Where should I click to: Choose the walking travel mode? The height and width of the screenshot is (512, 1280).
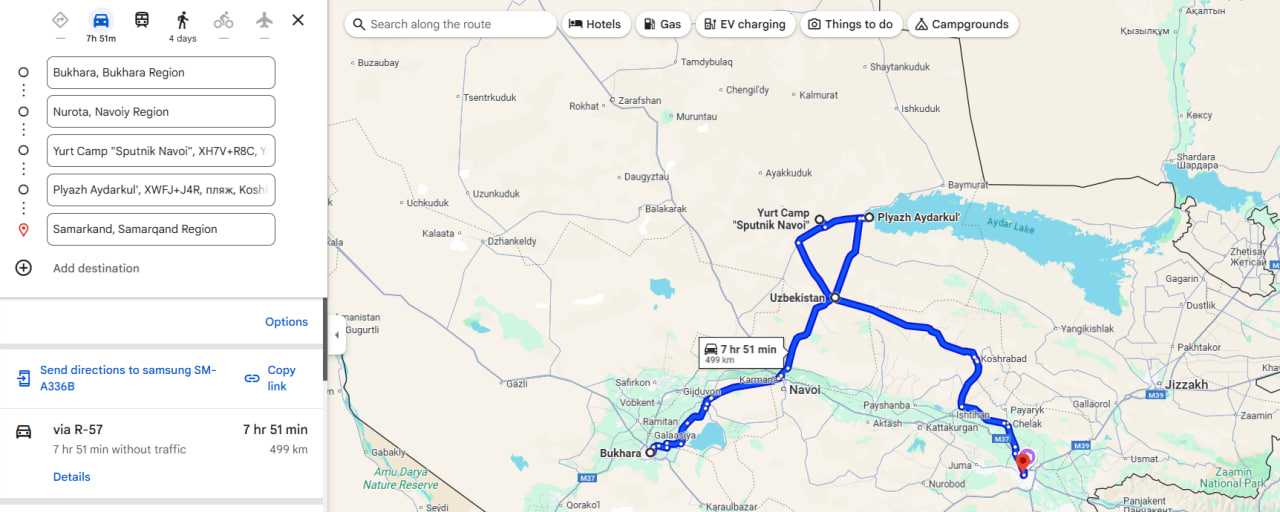coord(182,20)
